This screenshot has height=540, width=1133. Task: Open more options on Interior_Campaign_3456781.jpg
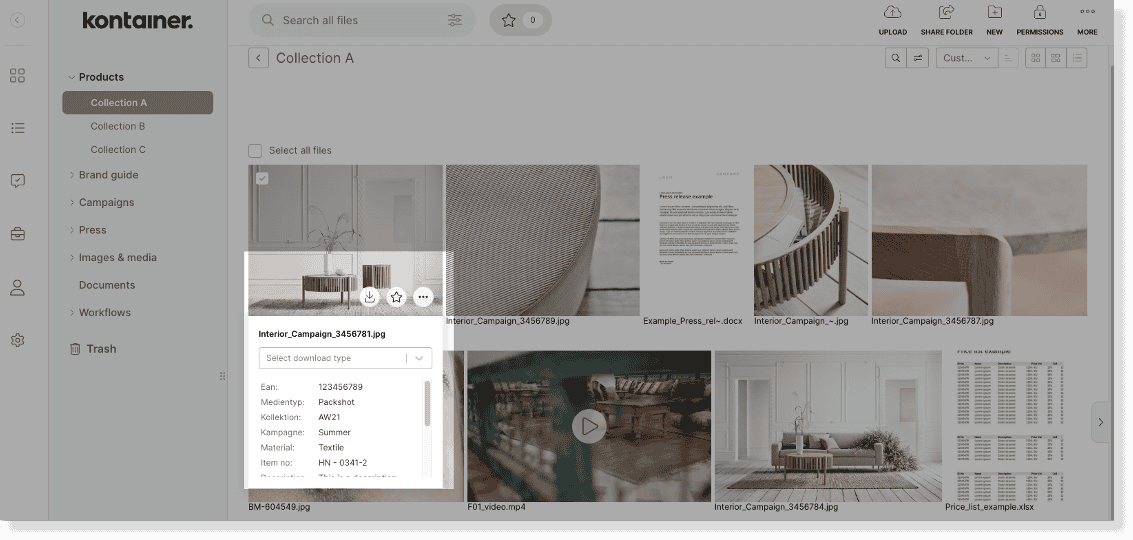(423, 296)
